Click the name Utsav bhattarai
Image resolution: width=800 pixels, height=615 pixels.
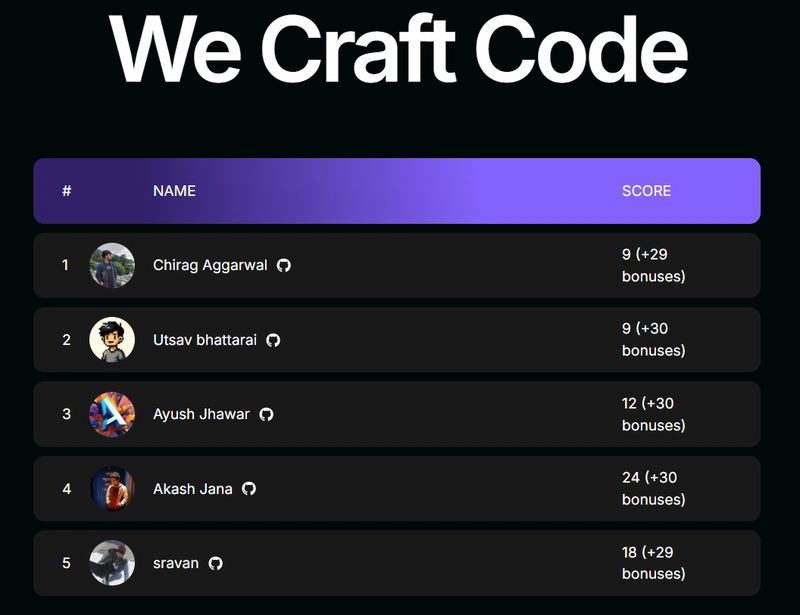tap(205, 340)
